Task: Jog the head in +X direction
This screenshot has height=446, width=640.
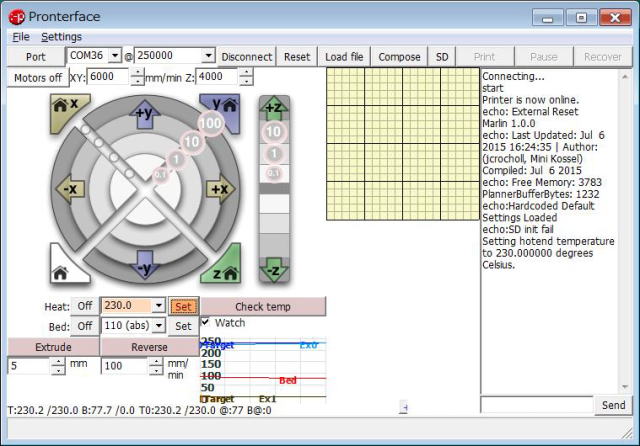Action: click(x=220, y=189)
